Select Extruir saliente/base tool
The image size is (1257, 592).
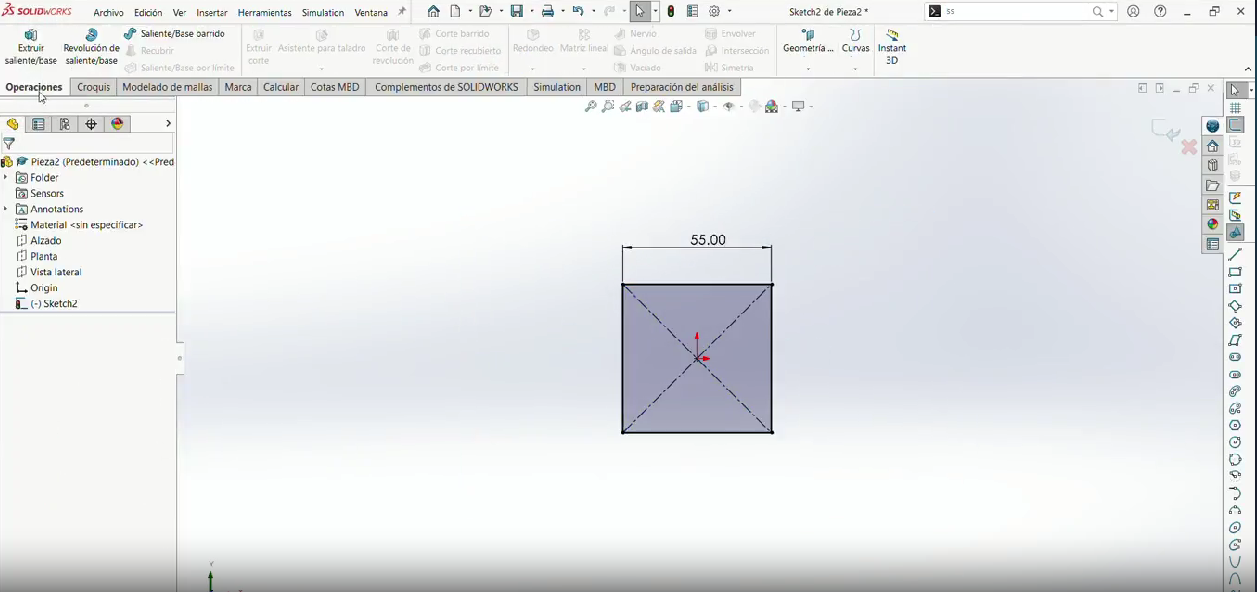31,47
